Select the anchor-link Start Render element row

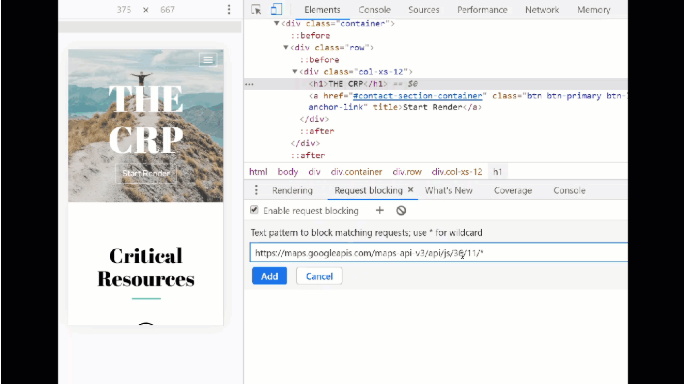[x=467, y=101]
